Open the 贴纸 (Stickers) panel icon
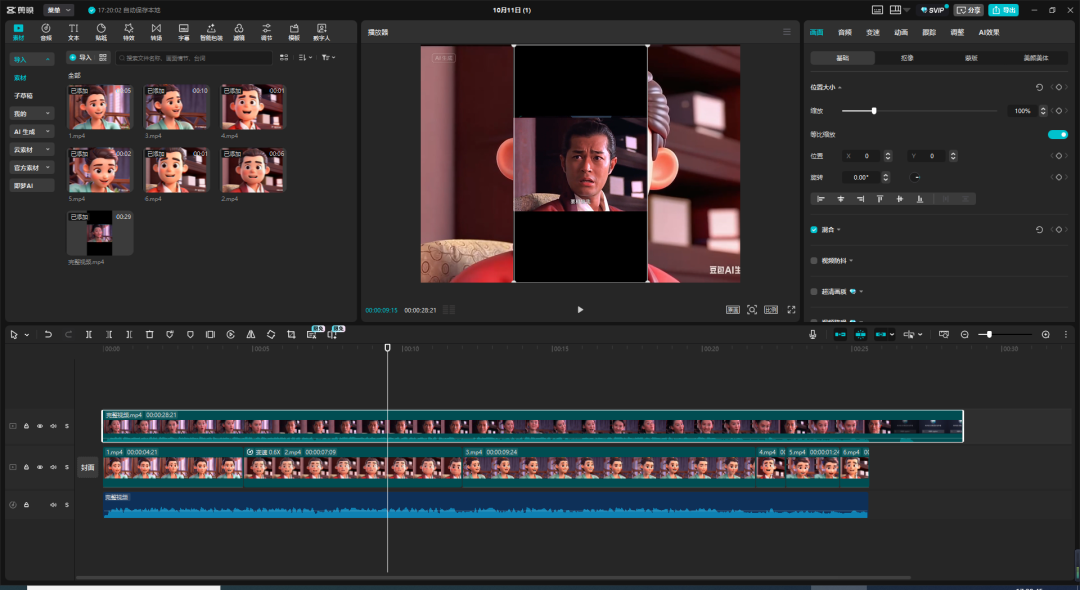The height and width of the screenshot is (590, 1080). (x=101, y=32)
